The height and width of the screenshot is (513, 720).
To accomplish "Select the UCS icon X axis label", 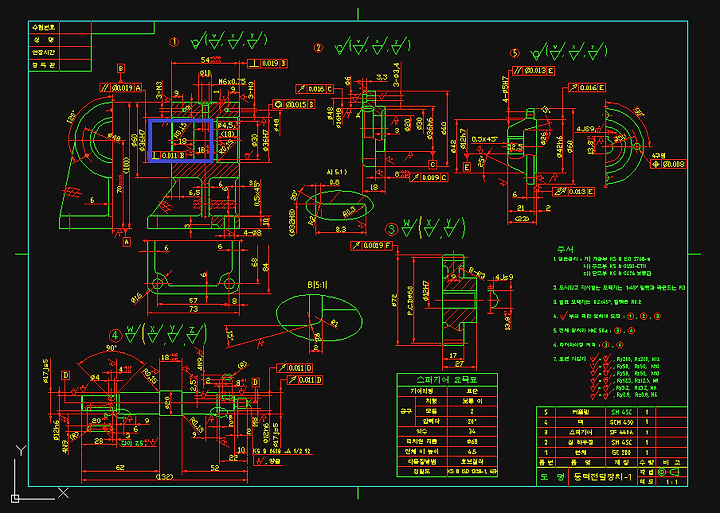I will coord(63,493).
